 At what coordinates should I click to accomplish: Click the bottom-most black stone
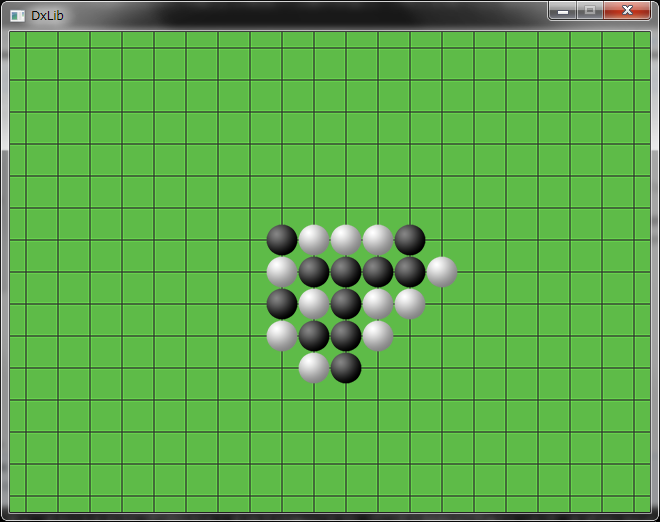coord(346,368)
